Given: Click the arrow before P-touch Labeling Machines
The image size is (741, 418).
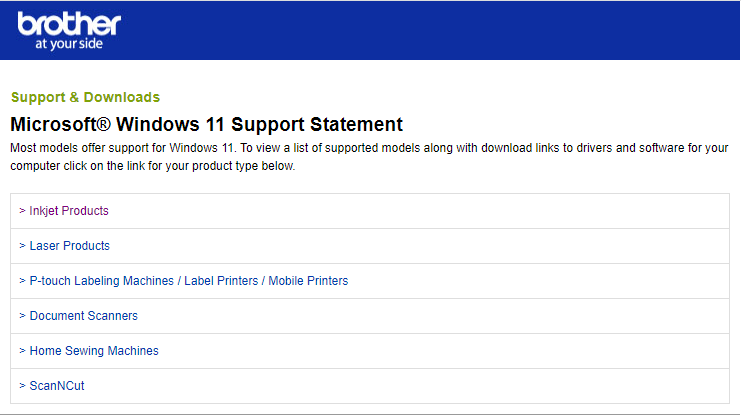Looking at the screenshot, I should coord(22,281).
